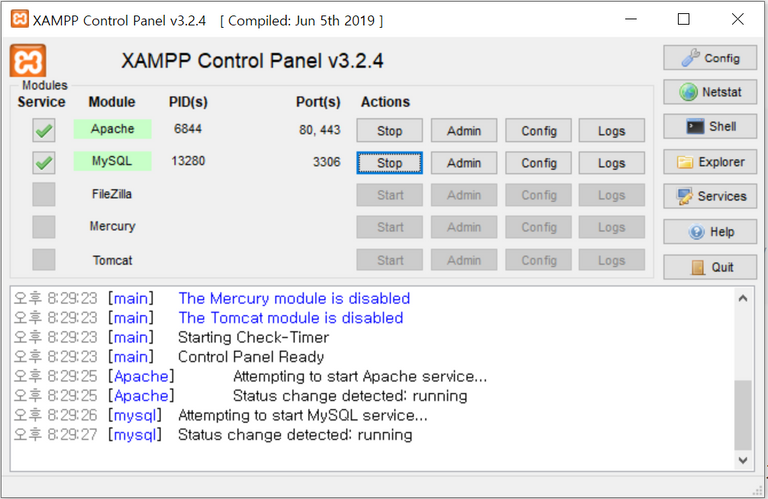Select the Apache module label
This screenshot has height=499, width=768.
tap(112, 129)
